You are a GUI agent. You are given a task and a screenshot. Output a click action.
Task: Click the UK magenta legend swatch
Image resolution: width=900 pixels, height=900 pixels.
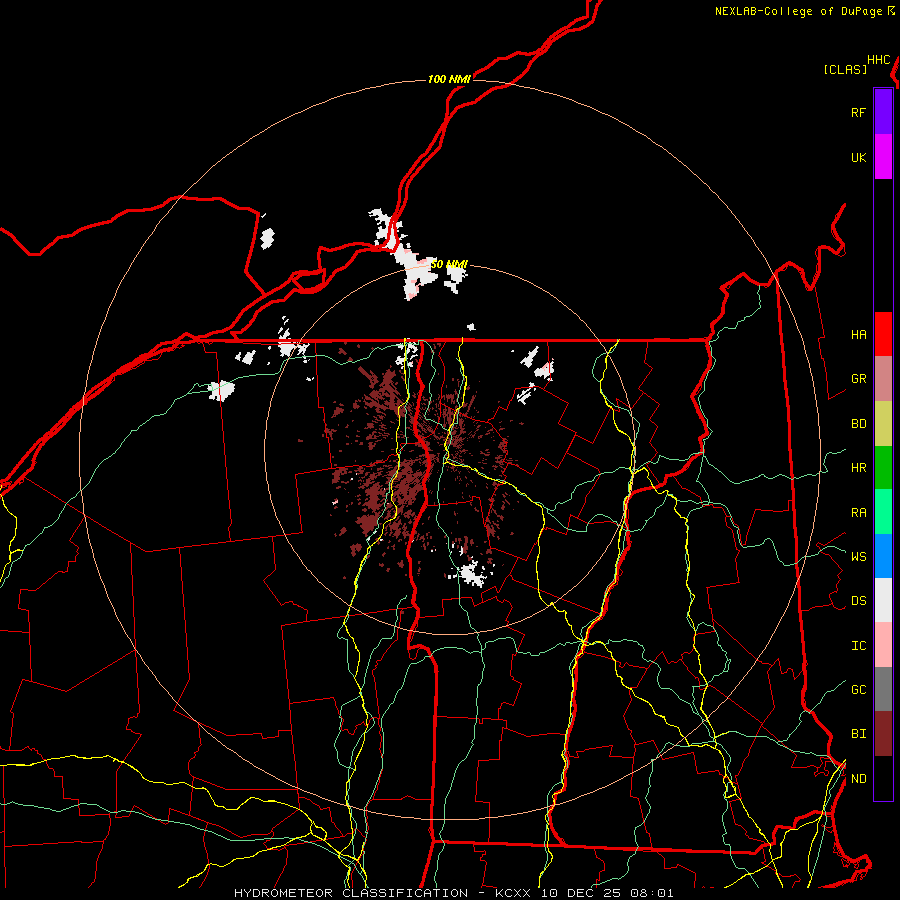click(x=883, y=157)
